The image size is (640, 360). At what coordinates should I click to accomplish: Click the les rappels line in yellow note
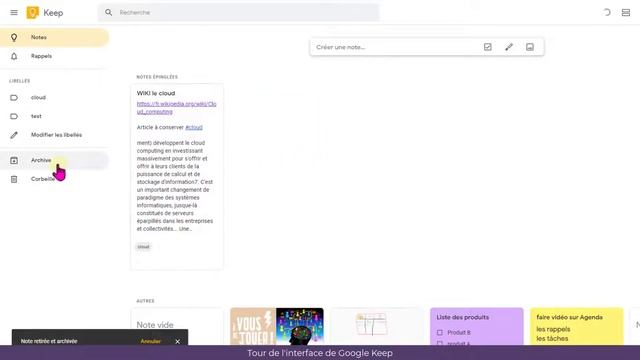pyautogui.click(x=553, y=329)
